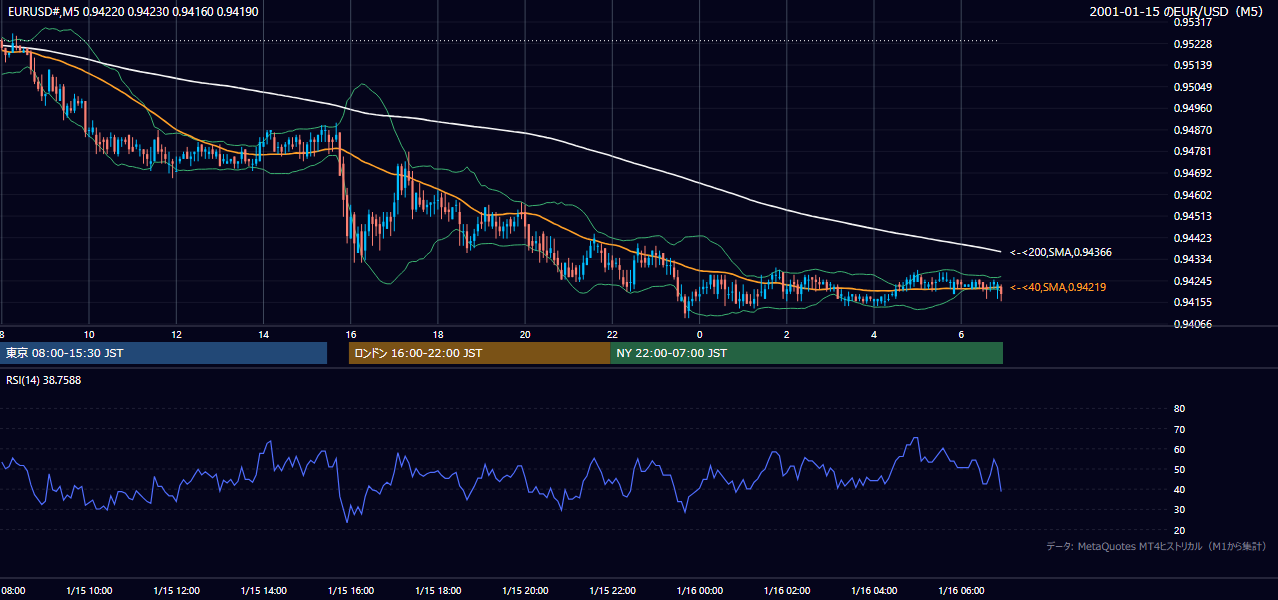Click price scale value 0.94423

coord(1193,238)
